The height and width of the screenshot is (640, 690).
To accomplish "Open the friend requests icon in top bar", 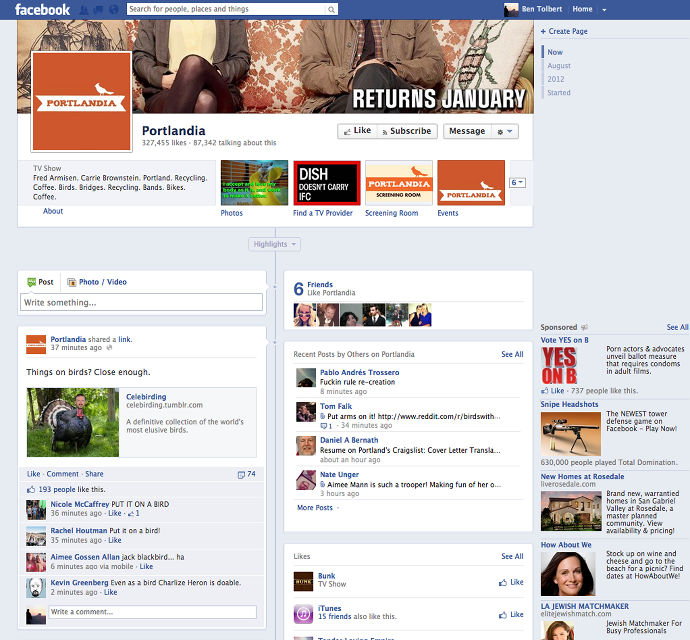I will (84, 9).
